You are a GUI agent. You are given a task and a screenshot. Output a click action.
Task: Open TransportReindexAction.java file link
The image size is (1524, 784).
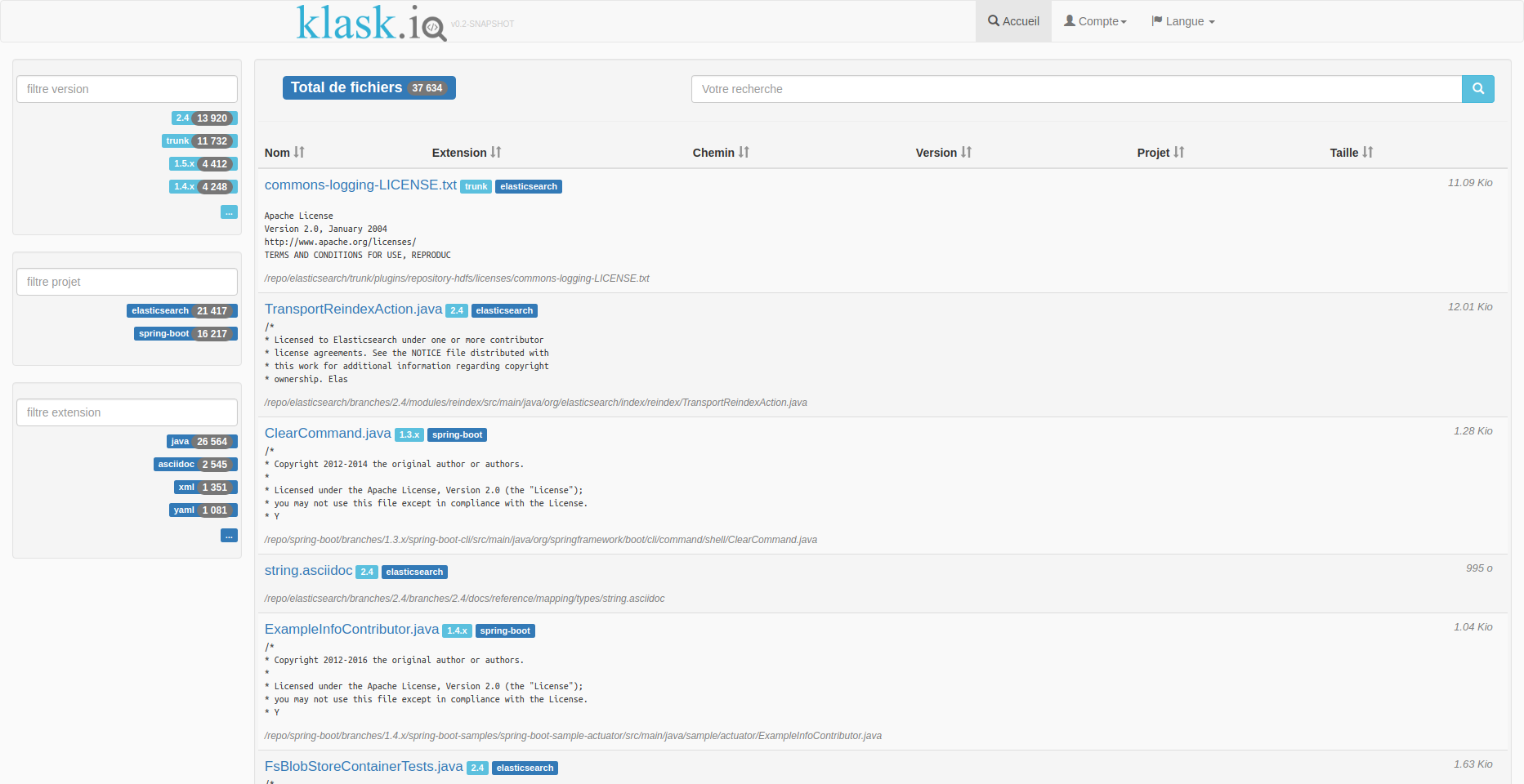pos(353,310)
